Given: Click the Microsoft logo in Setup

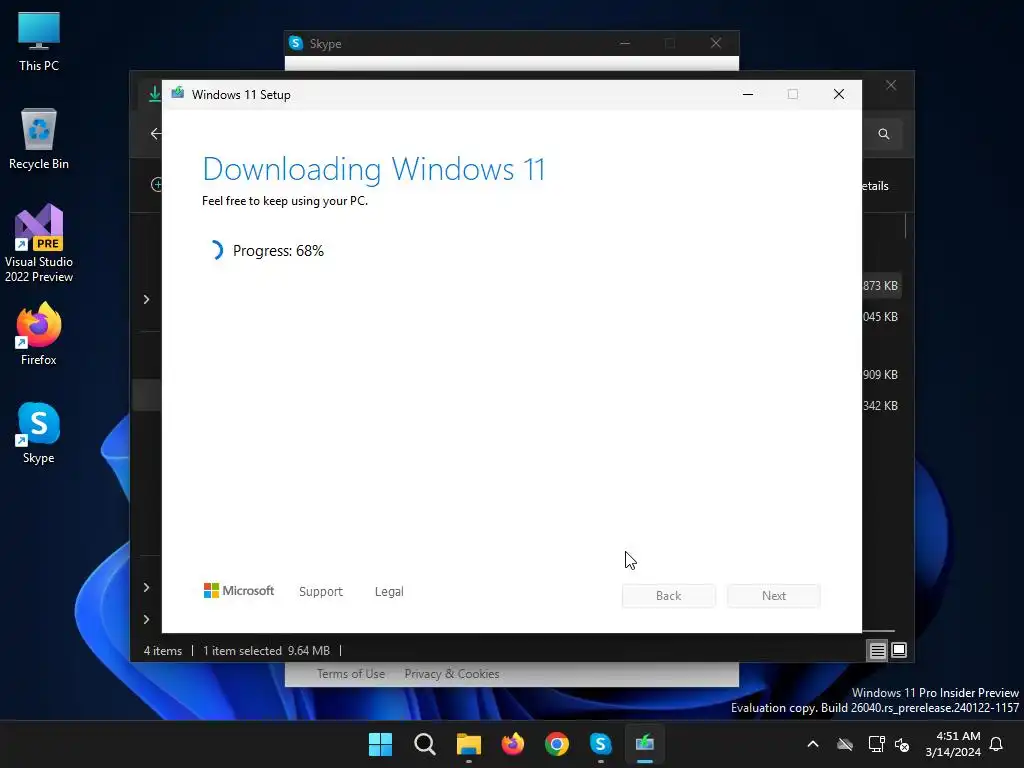Looking at the screenshot, I should (x=239, y=590).
